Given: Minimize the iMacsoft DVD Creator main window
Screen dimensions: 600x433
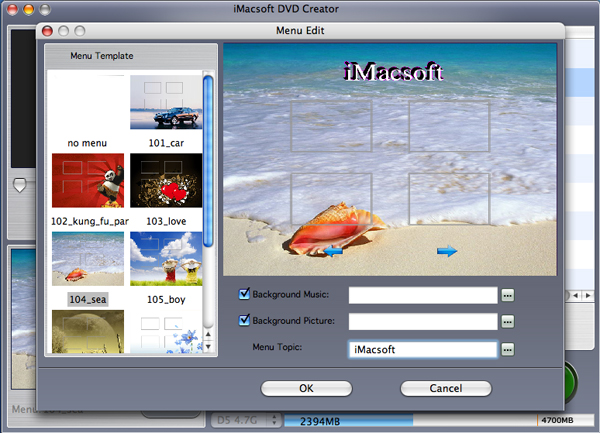Looking at the screenshot, I should coord(29,9).
